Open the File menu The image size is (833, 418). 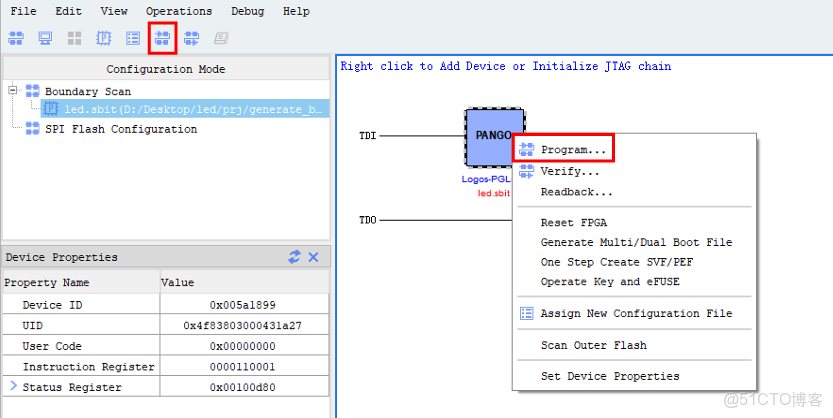click(x=23, y=11)
